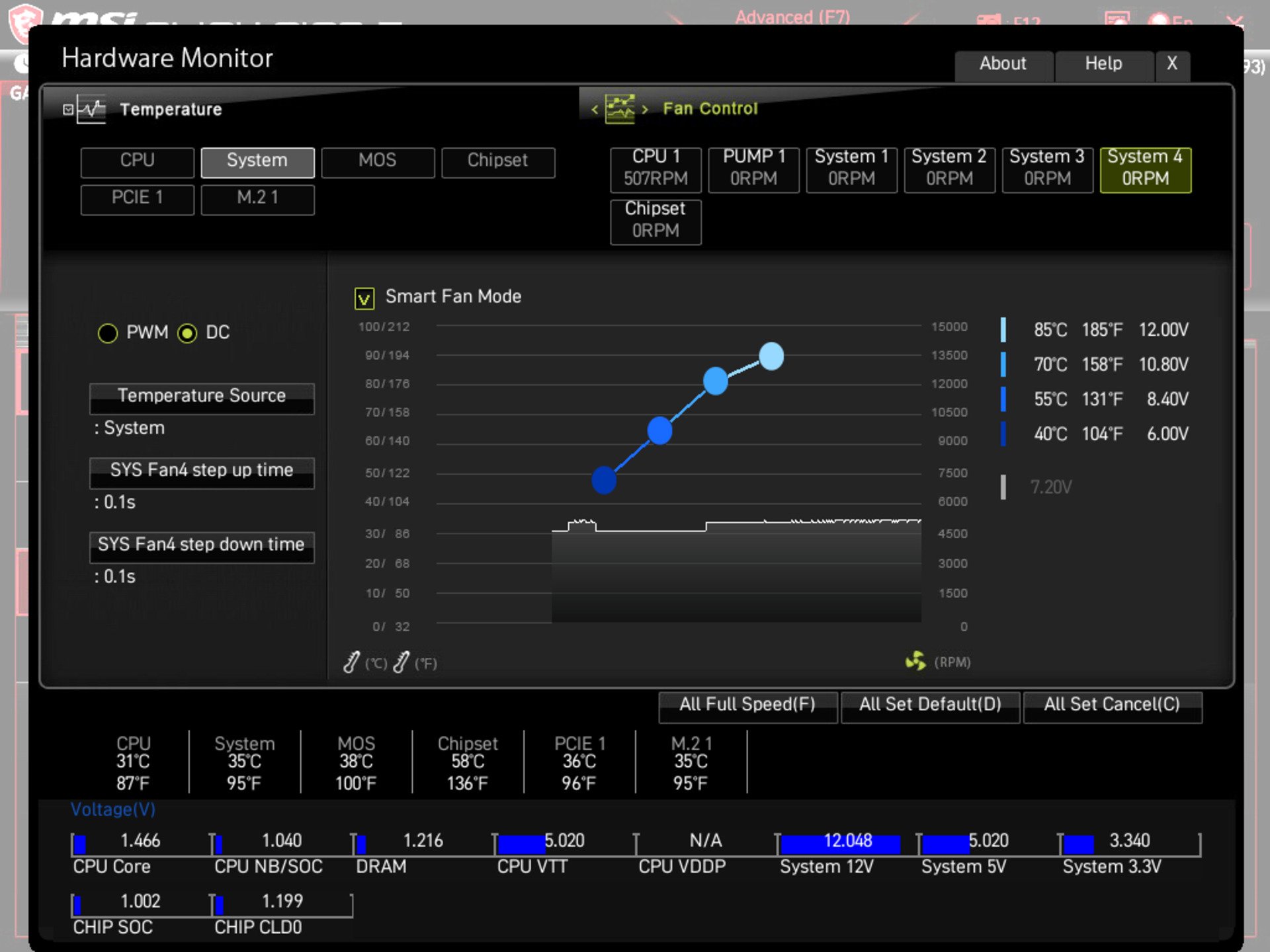Collapse the Temperature section box icon

68,109
